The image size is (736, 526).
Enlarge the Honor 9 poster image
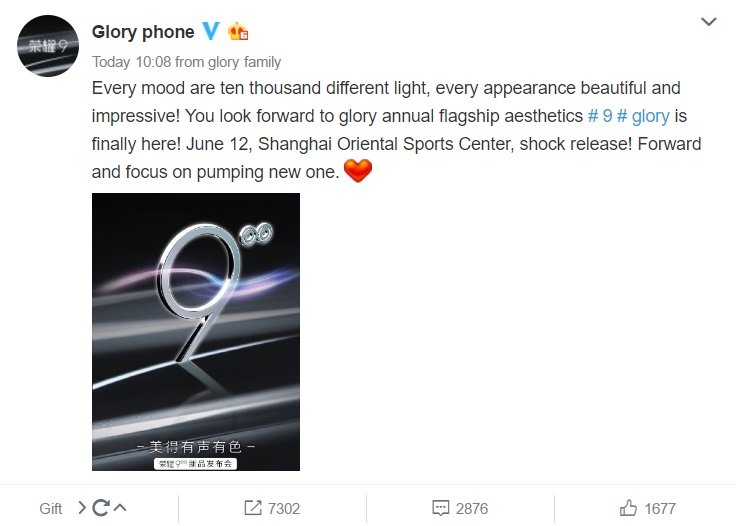click(x=196, y=332)
